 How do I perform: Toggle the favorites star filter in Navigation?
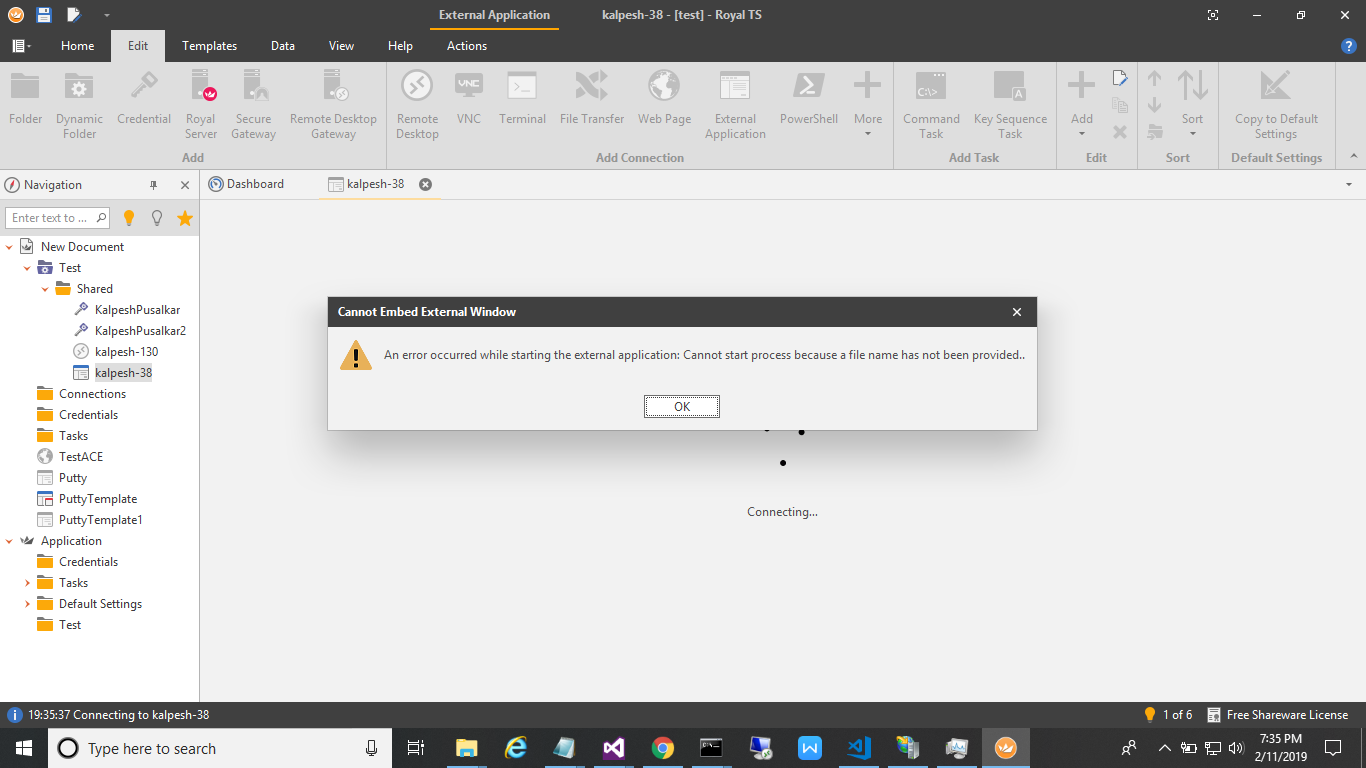[185, 218]
